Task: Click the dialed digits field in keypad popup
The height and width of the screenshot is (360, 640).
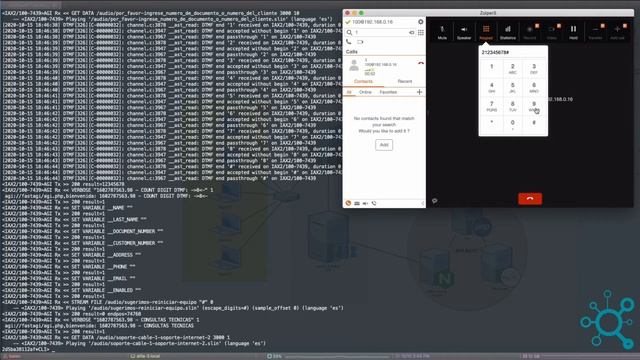Action: click(x=513, y=53)
